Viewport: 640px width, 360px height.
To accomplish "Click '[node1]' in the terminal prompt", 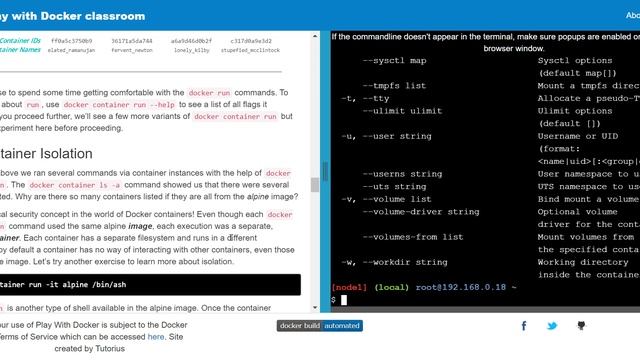I will click(349, 287).
